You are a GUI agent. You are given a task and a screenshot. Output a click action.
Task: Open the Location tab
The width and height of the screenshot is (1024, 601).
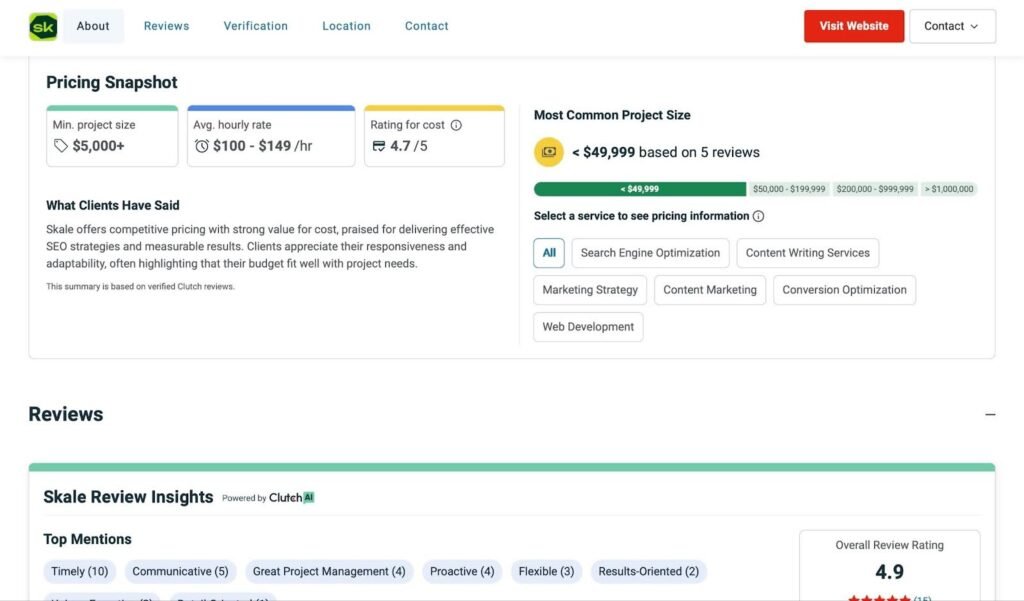click(346, 26)
